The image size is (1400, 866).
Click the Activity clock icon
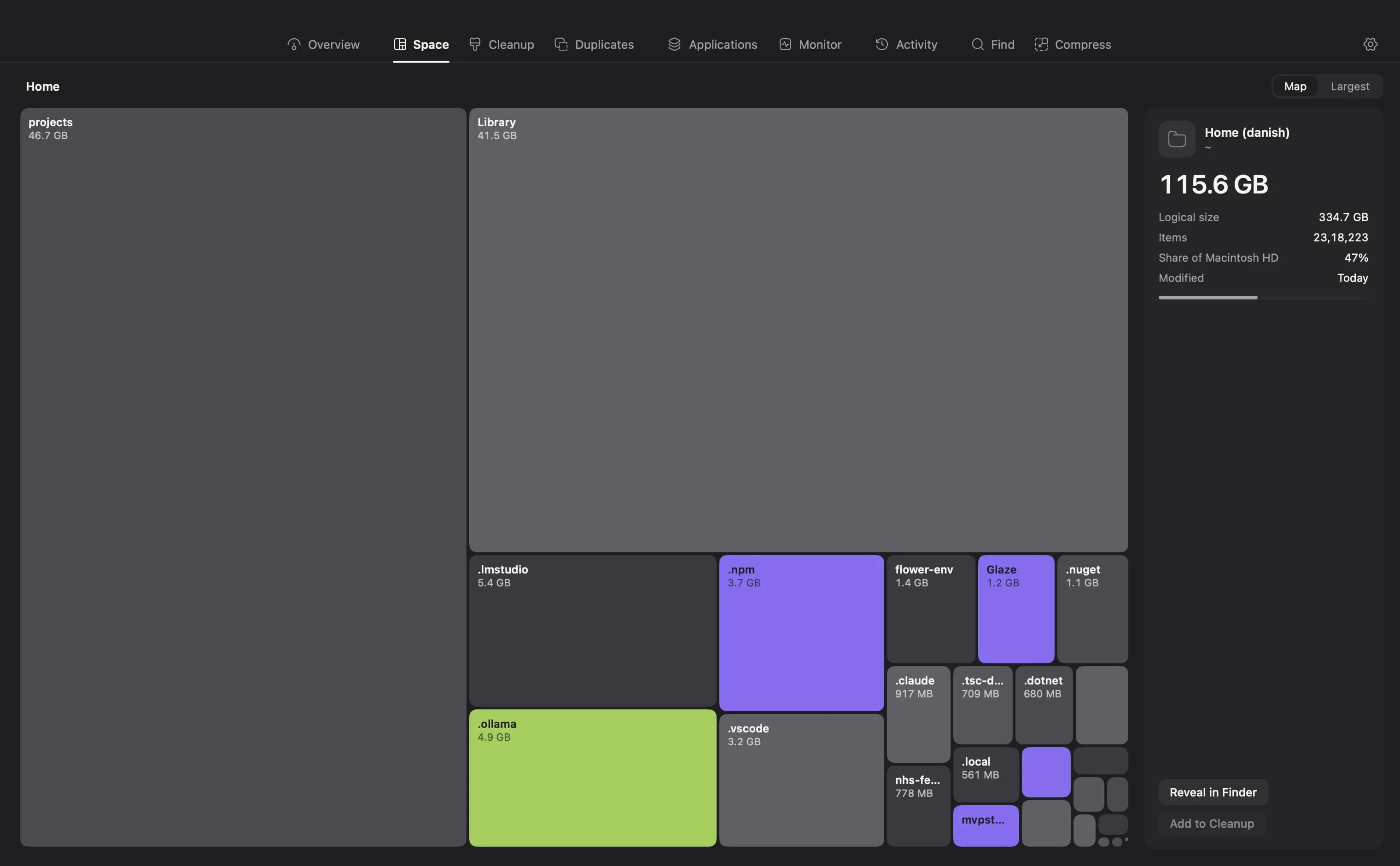882,45
